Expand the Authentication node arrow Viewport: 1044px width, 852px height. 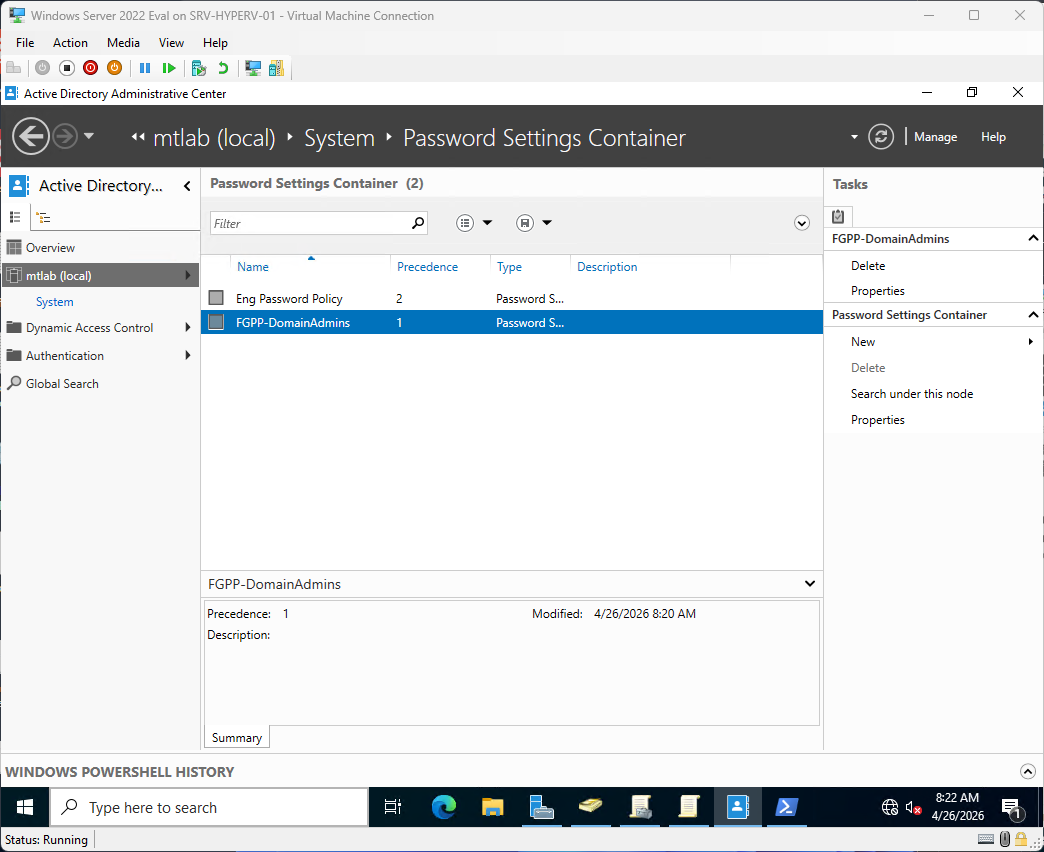coord(188,355)
